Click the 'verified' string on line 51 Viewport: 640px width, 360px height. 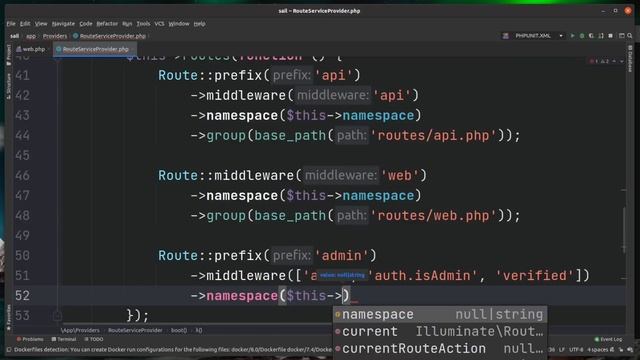pos(535,276)
